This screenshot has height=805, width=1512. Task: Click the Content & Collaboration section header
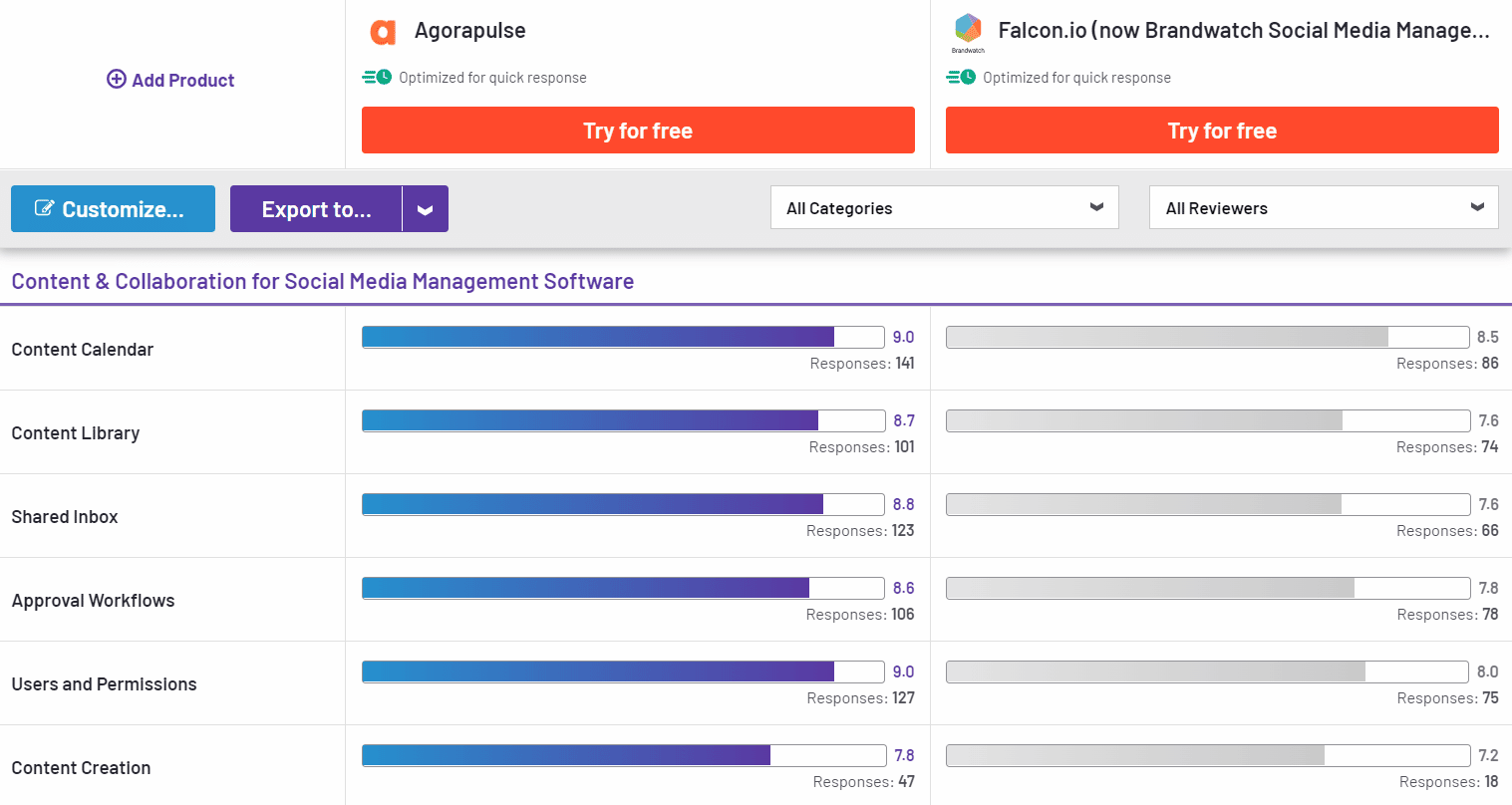322,281
